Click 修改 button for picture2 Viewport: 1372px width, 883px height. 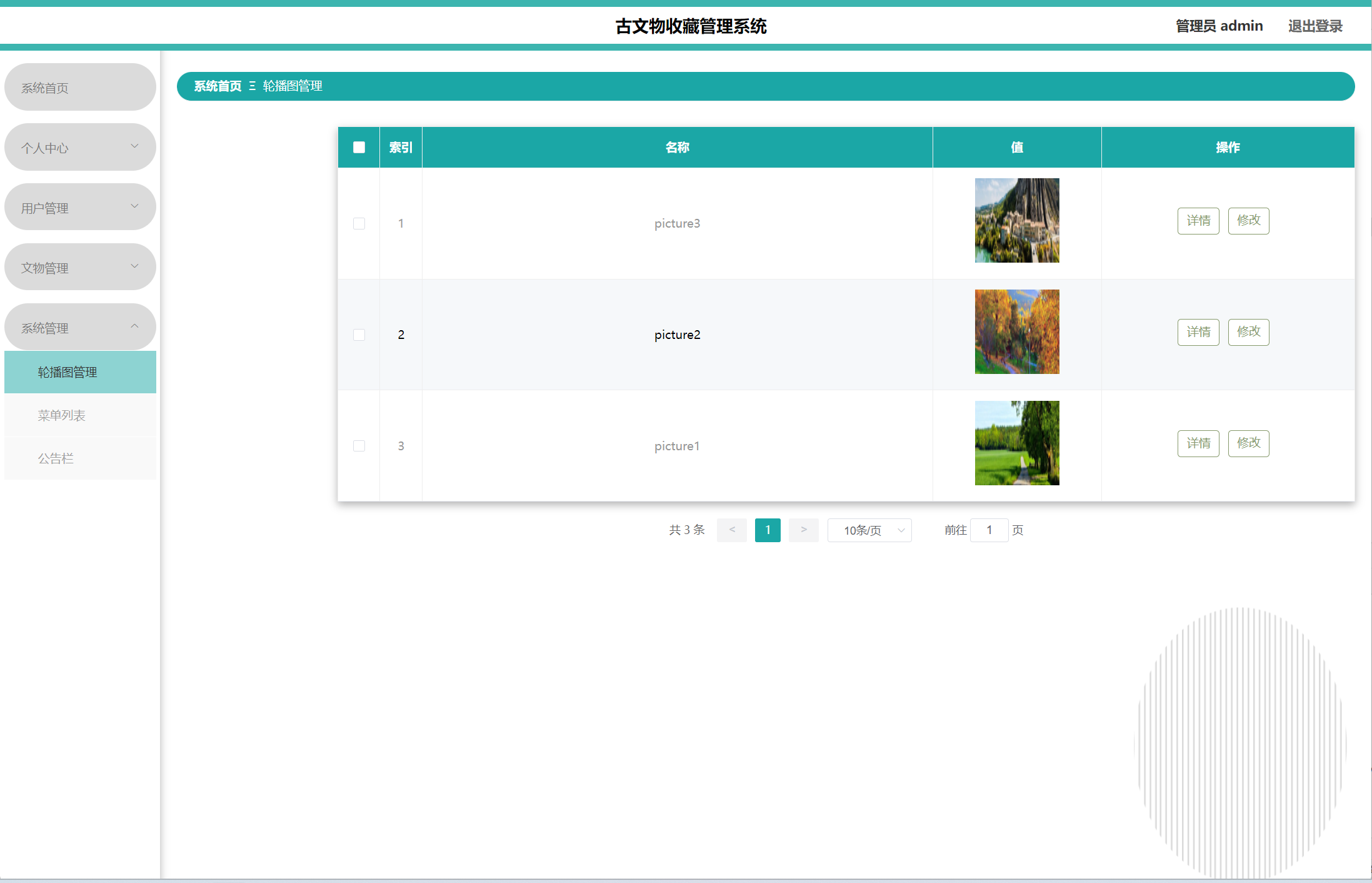pyautogui.click(x=1248, y=332)
